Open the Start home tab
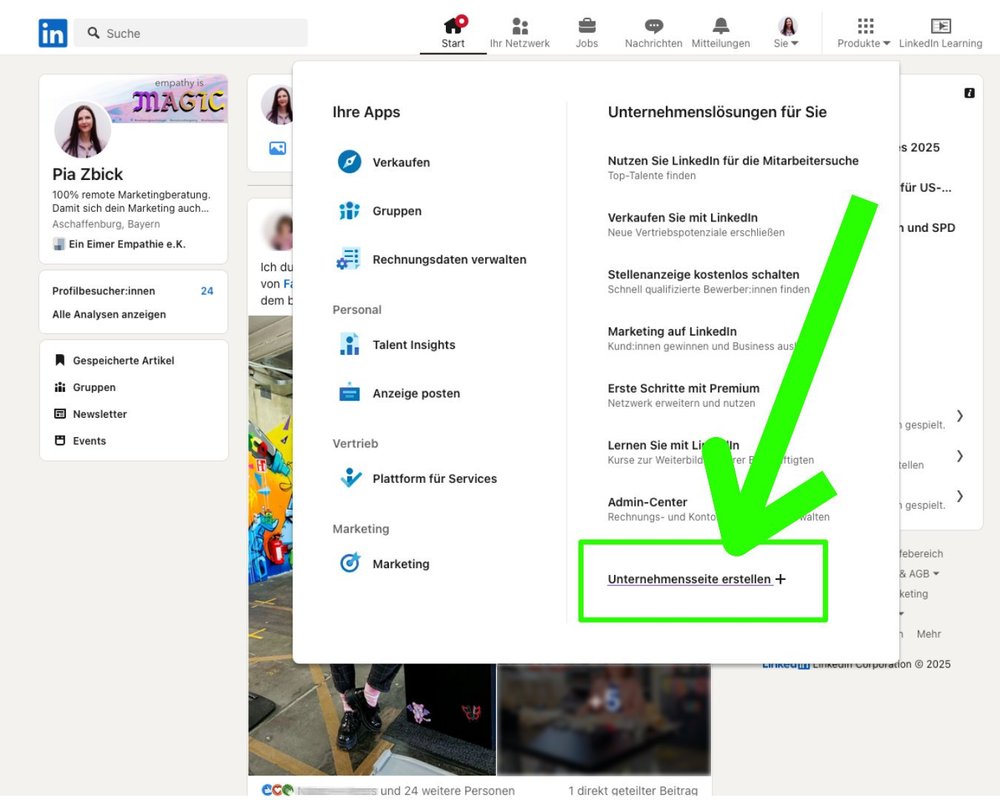Image resolution: width=1000 pixels, height=800 pixels. [453, 33]
